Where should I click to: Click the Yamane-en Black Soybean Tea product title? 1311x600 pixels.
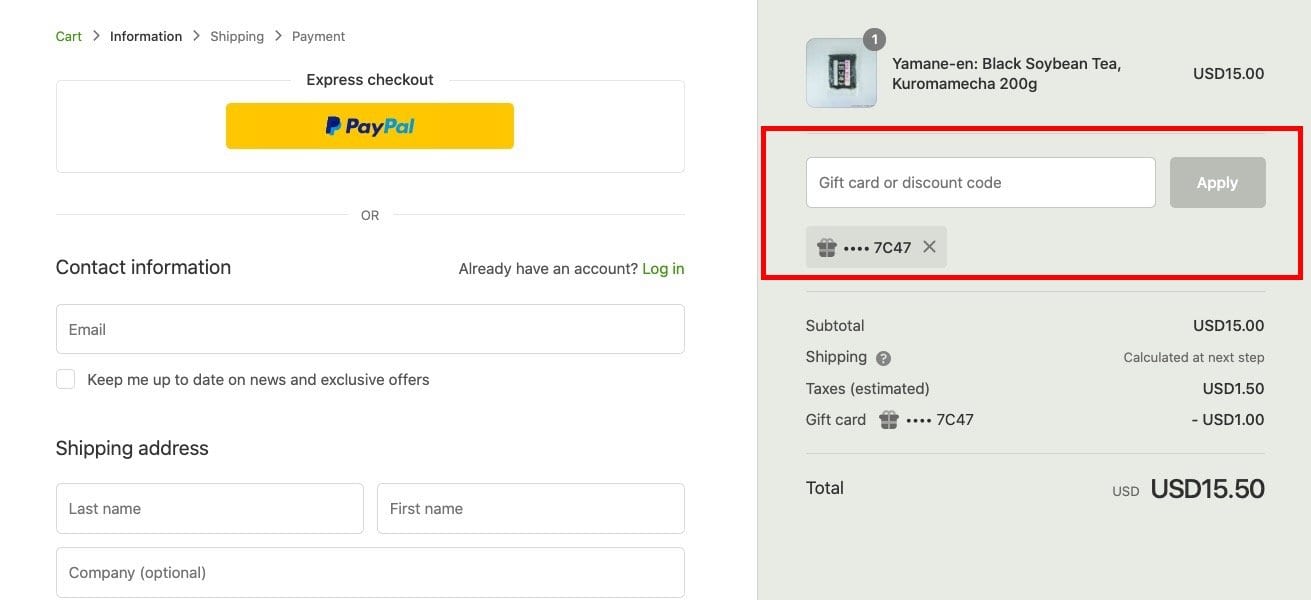1006,74
